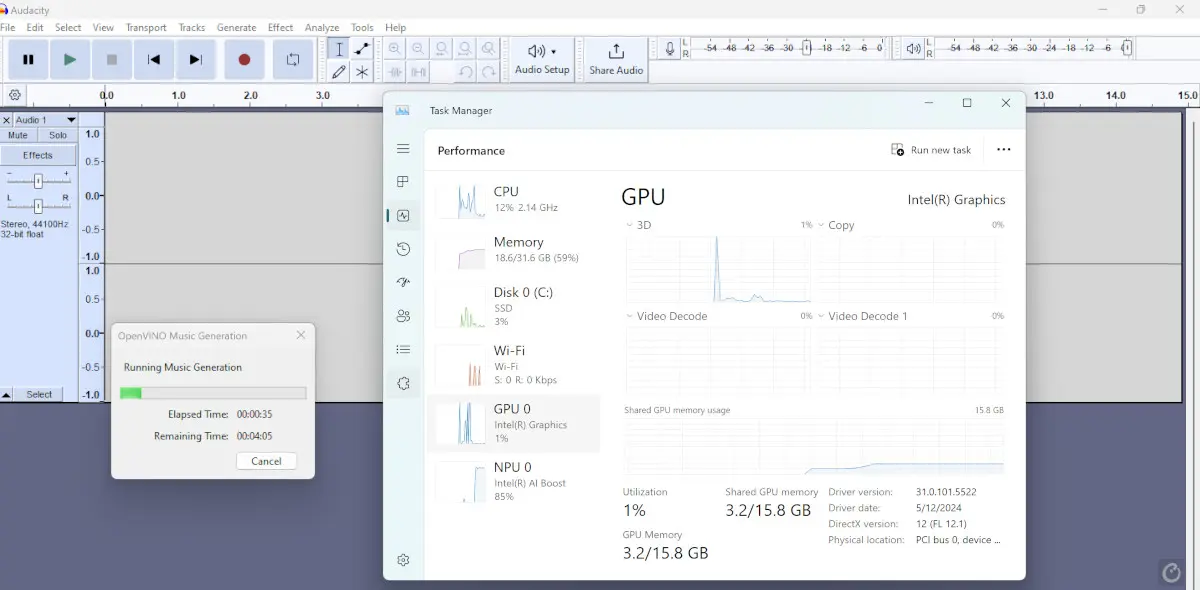
Task: Open the Generate menu
Action: pos(237,27)
